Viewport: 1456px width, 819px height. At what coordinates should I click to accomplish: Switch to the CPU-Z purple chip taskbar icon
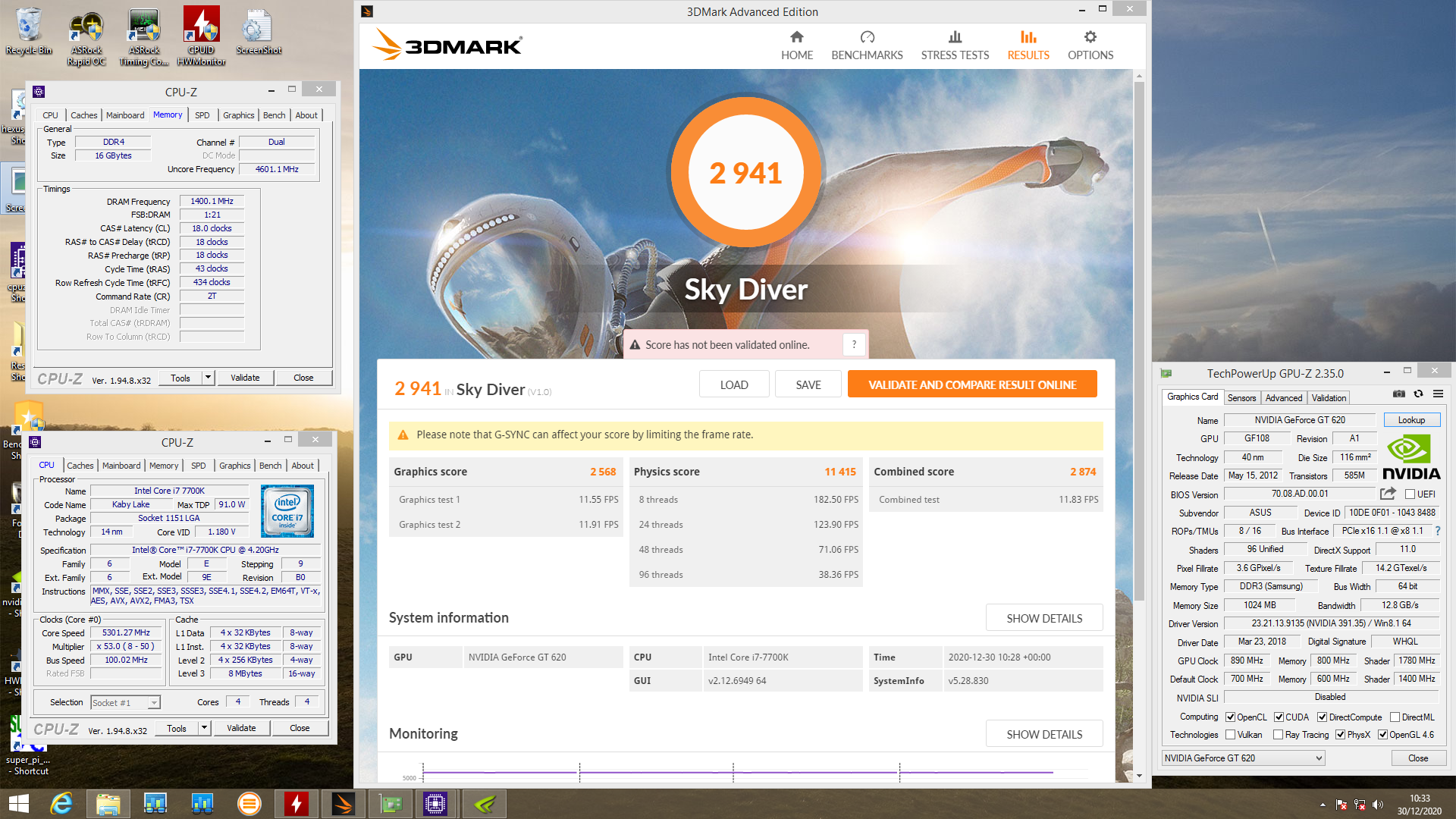436,804
